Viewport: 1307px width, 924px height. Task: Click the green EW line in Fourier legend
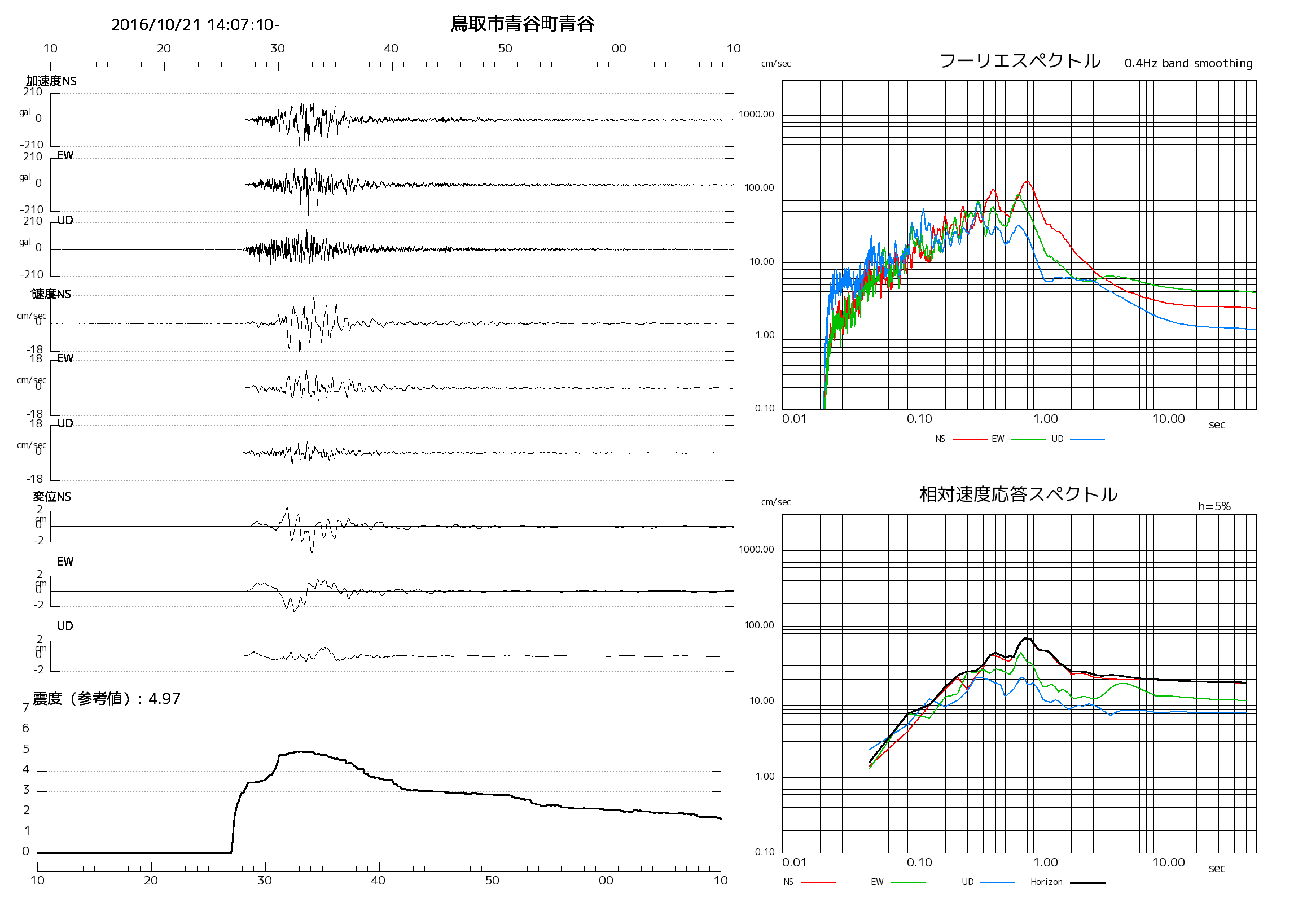[x=1029, y=440]
